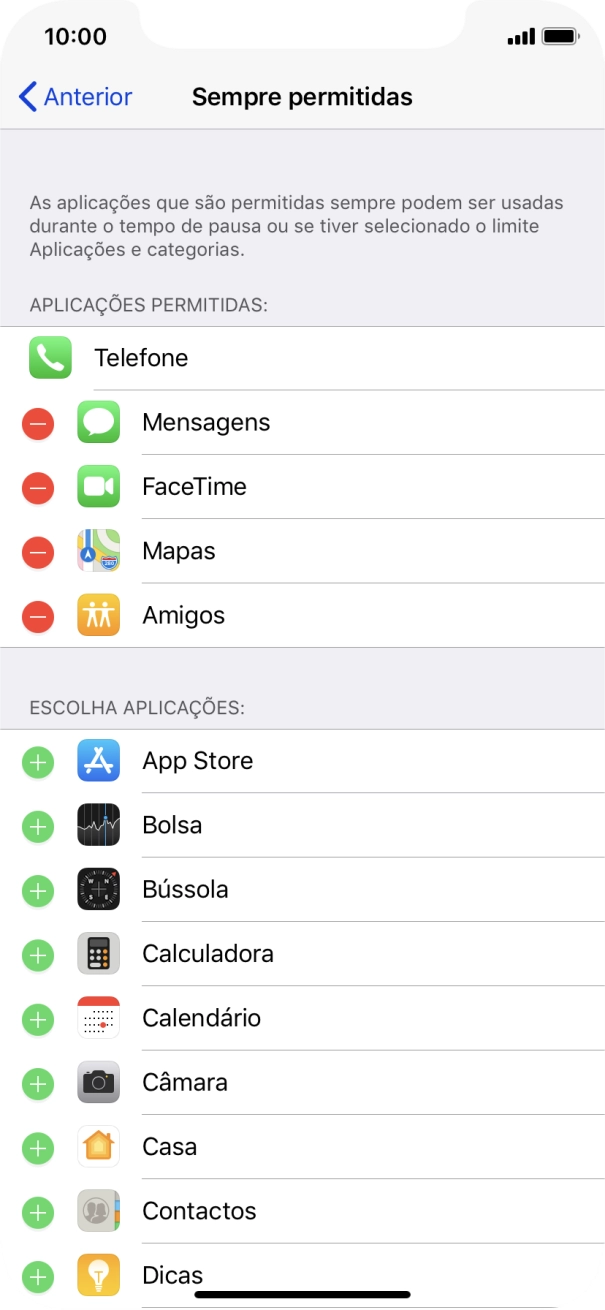This screenshot has width=605, height=1310.
Task: Remove Mensagens using the red minus
Action: click(x=37, y=422)
